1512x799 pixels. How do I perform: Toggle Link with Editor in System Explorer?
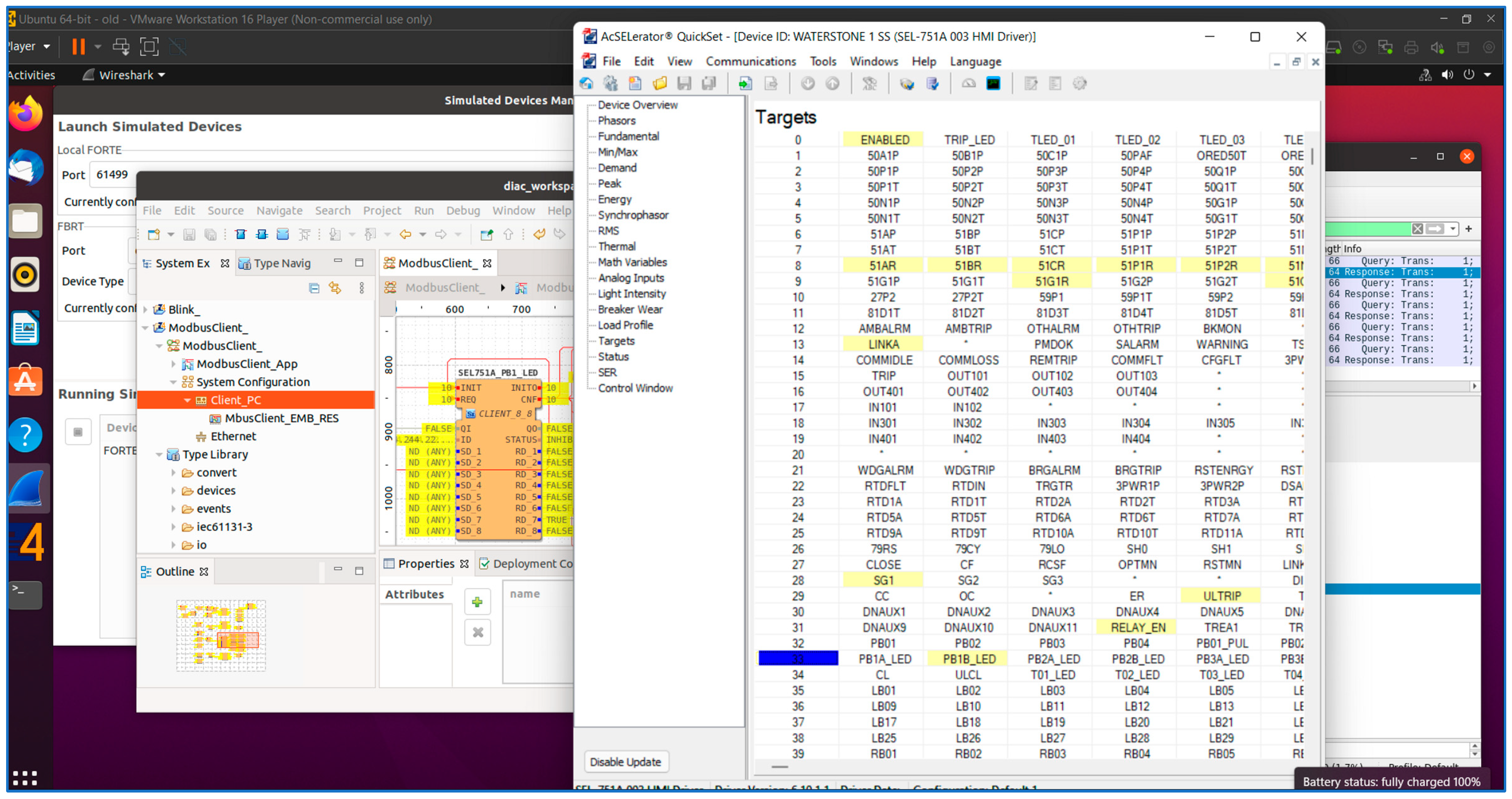point(335,288)
